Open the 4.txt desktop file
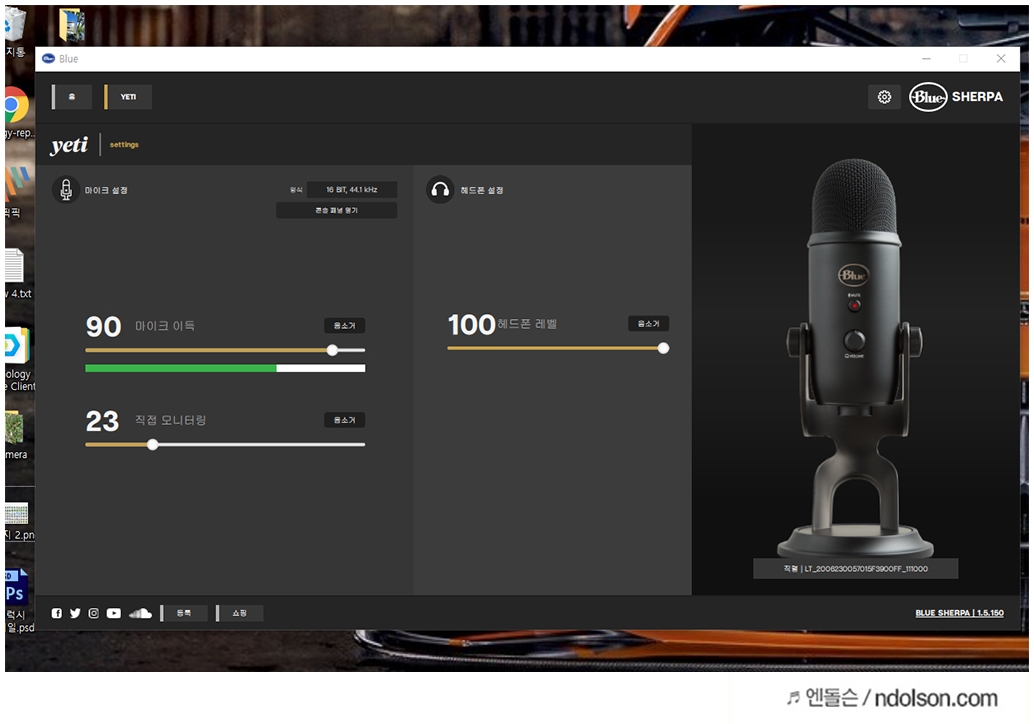Screen dimensions: 1034x724 tap(16, 273)
